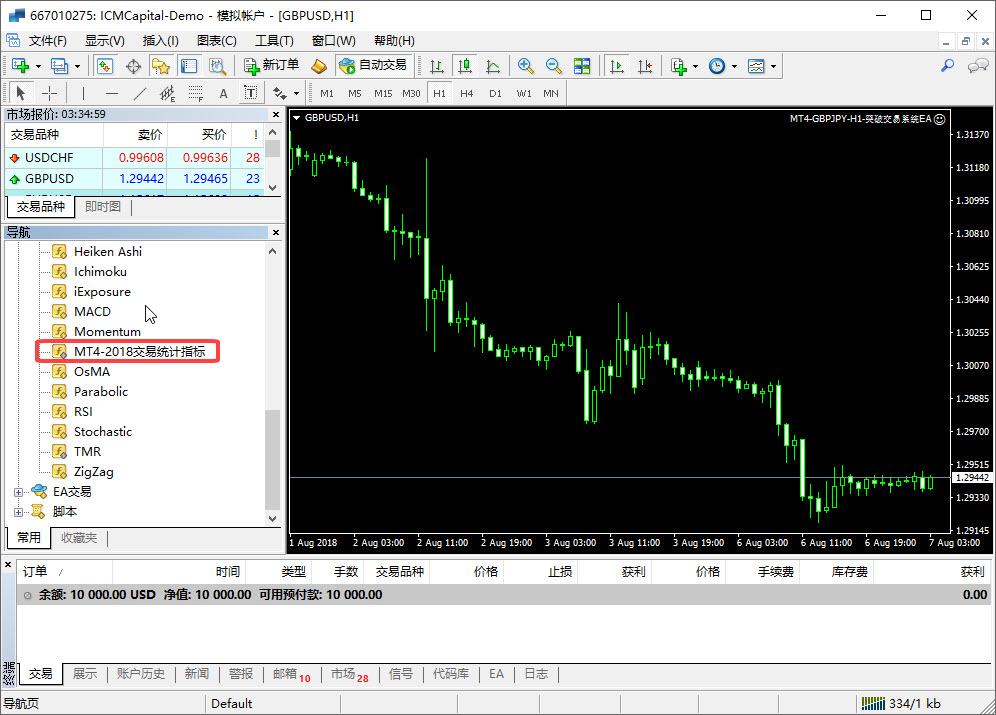Select MT4-2018交易统计指标 indicator in navigator
This screenshot has width=996, height=715.
click(x=139, y=352)
